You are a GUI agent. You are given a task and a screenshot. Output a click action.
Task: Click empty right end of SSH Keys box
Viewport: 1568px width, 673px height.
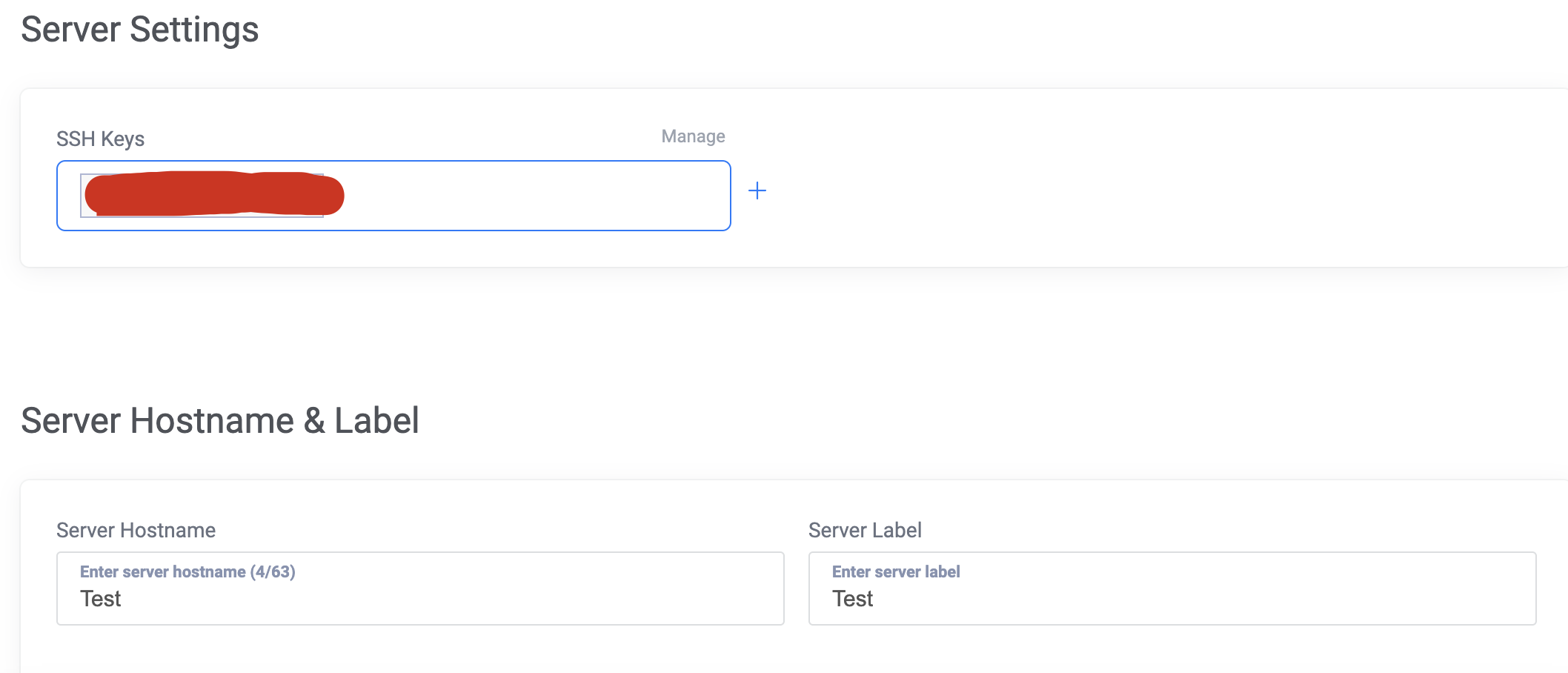tap(667, 196)
